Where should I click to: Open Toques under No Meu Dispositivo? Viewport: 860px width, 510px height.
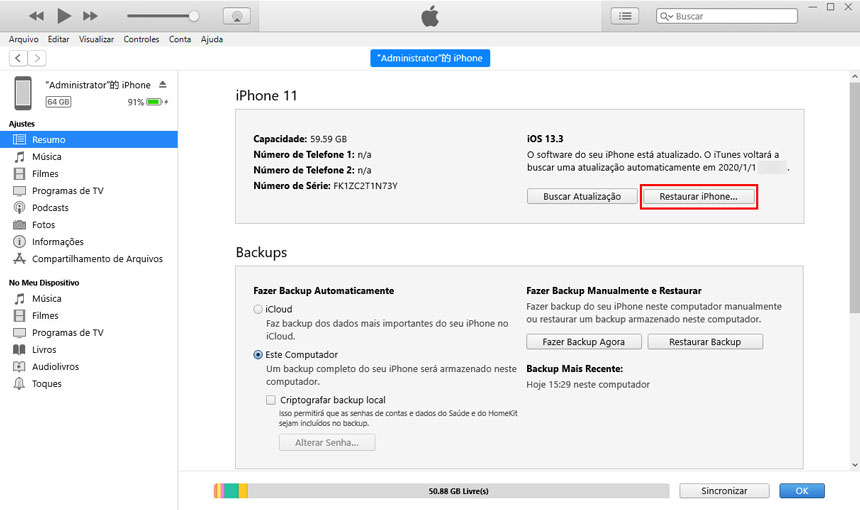(x=46, y=384)
